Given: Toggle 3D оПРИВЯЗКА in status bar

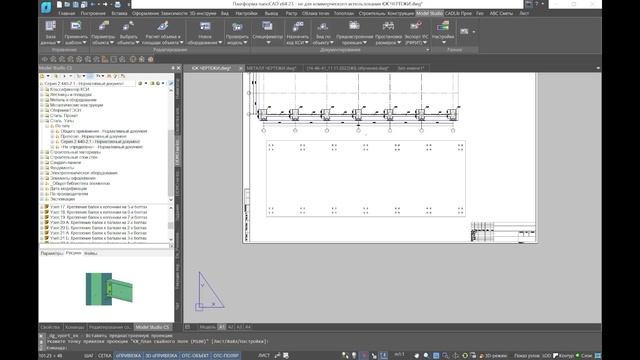Looking at the screenshot, I should point(161,356).
